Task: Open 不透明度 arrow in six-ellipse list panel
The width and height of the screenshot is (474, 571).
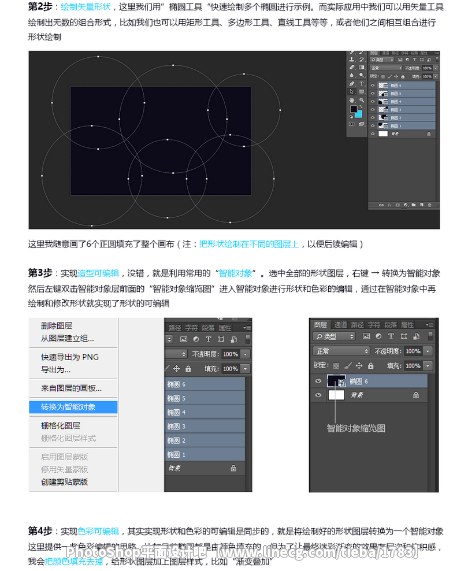Action: tap(246, 354)
